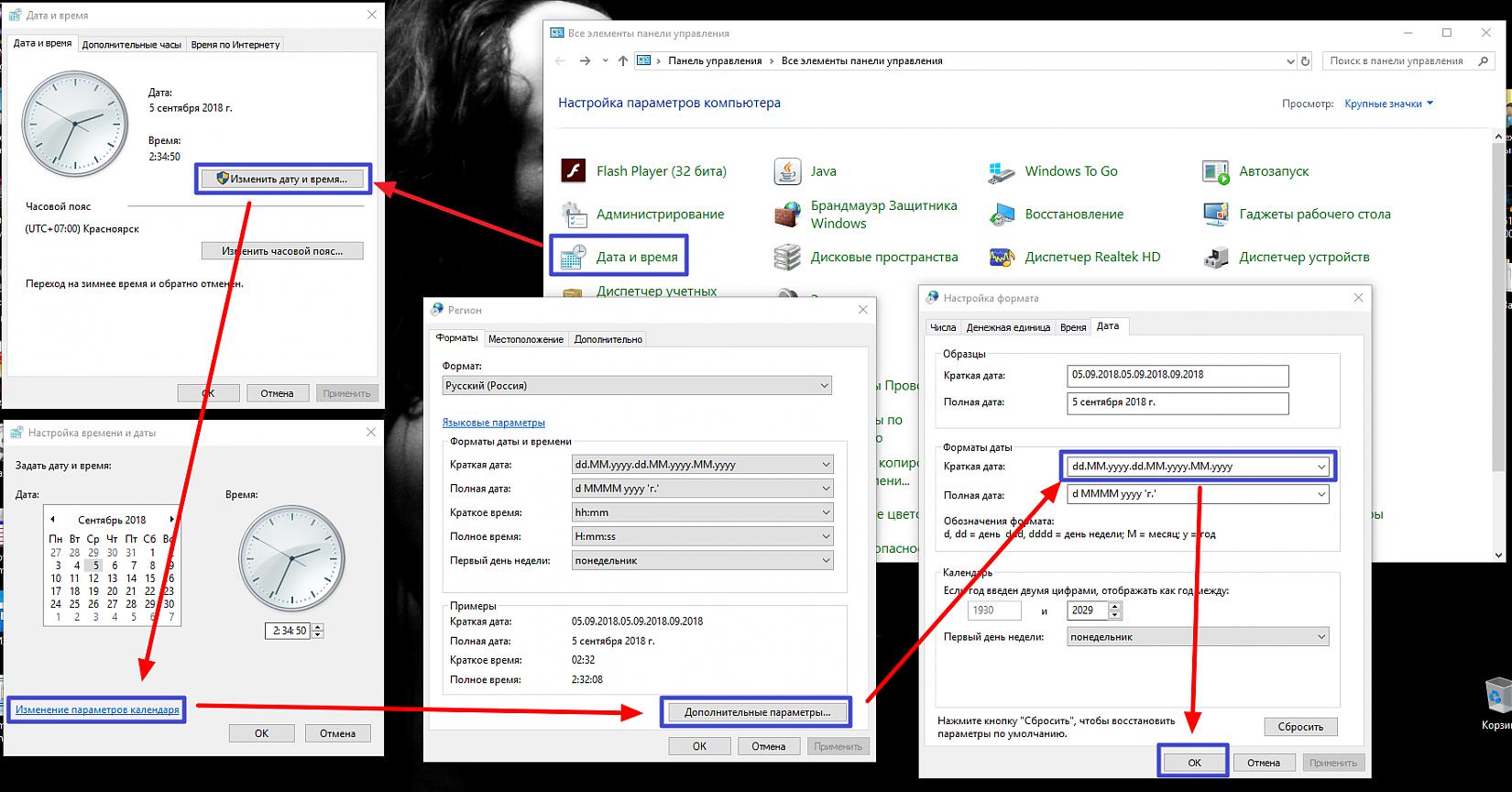
Task: Open the Java control panel item
Action: (806, 171)
